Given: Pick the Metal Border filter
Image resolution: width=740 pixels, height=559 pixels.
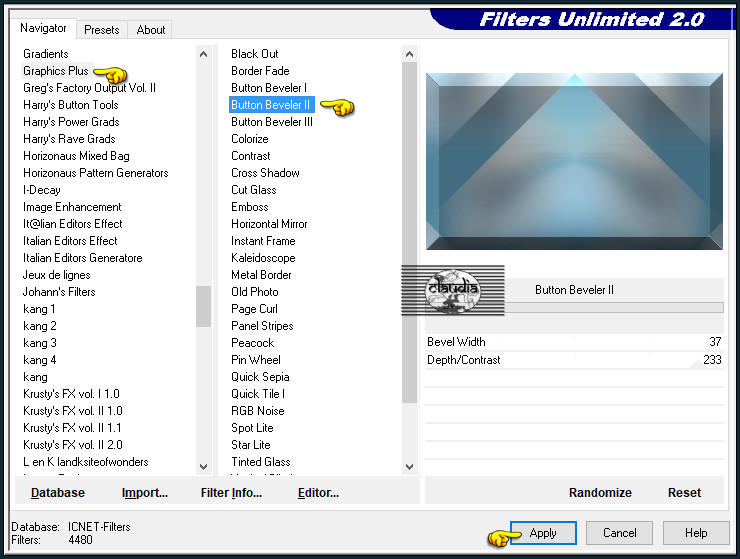Looking at the screenshot, I should coord(261,275).
